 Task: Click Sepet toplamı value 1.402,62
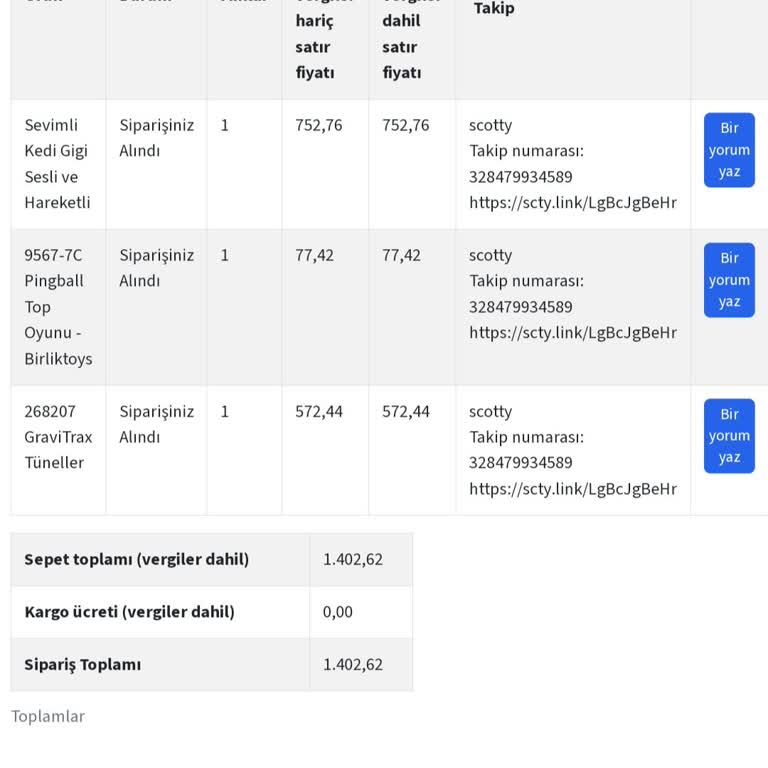click(353, 559)
